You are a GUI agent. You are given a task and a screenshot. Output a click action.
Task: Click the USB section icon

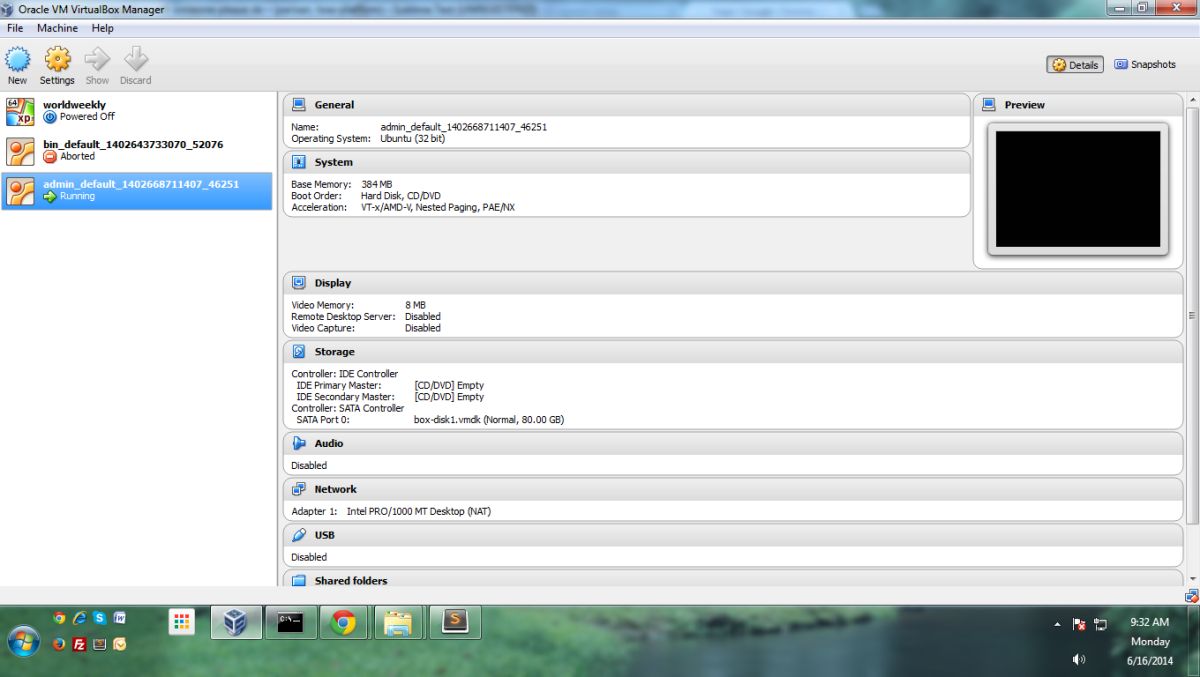point(298,535)
